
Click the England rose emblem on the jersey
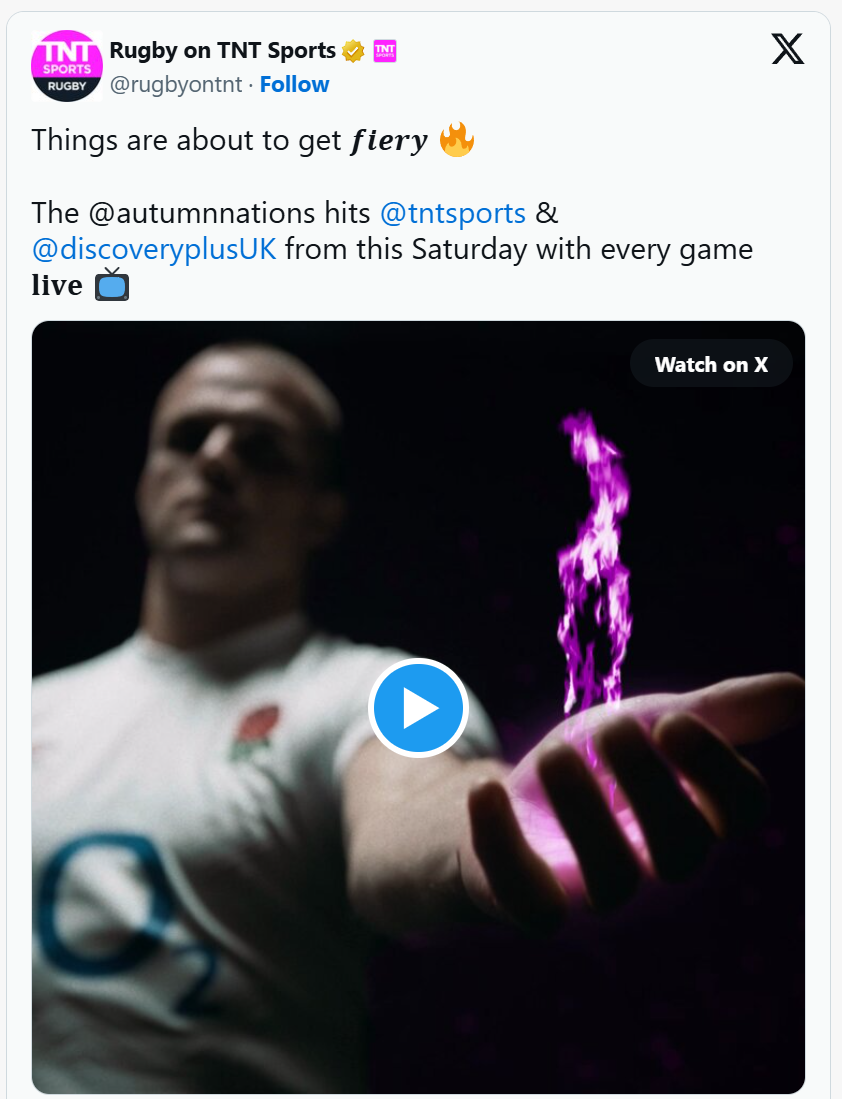pyautogui.click(x=257, y=730)
